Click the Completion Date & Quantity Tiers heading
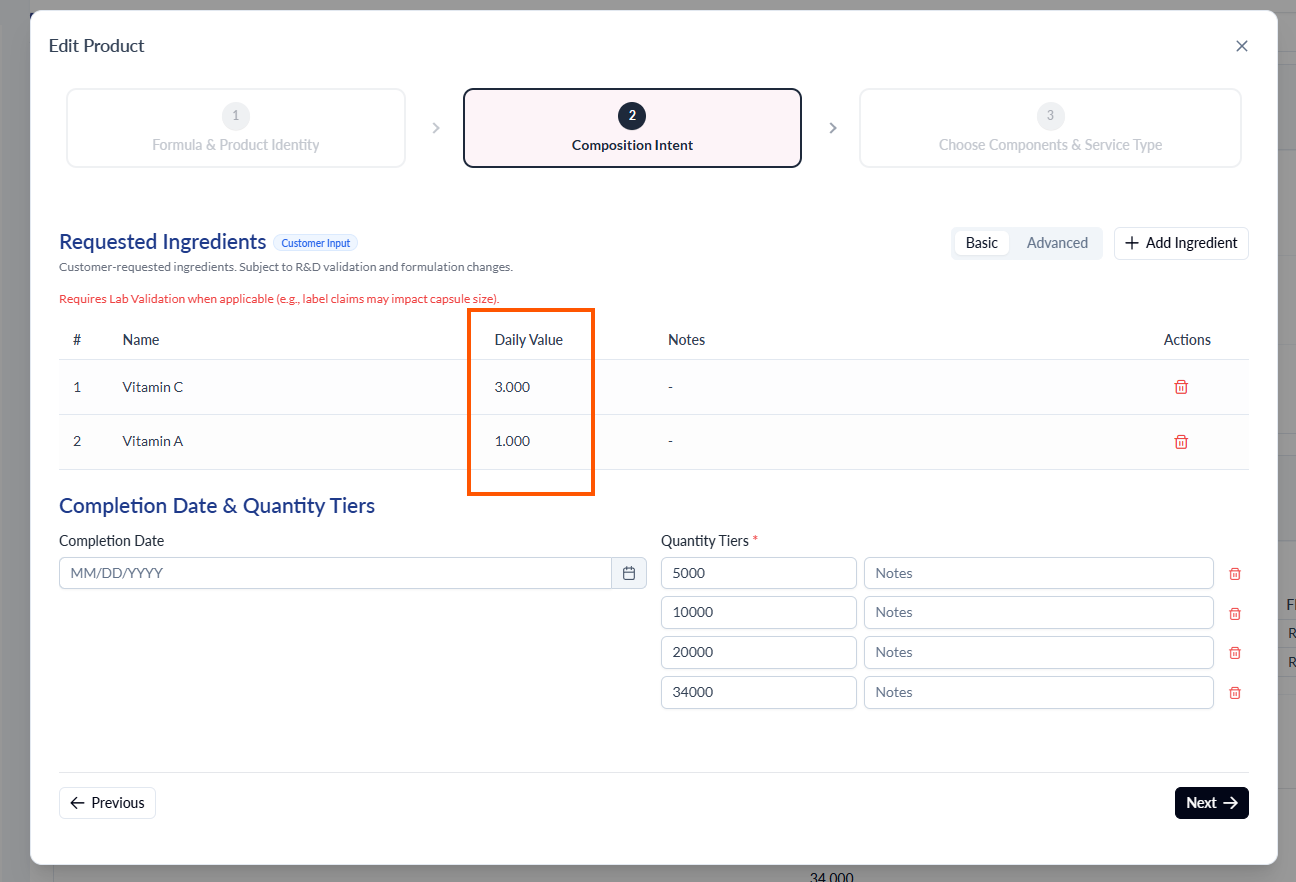The width and height of the screenshot is (1296, 882). [217, 506]
